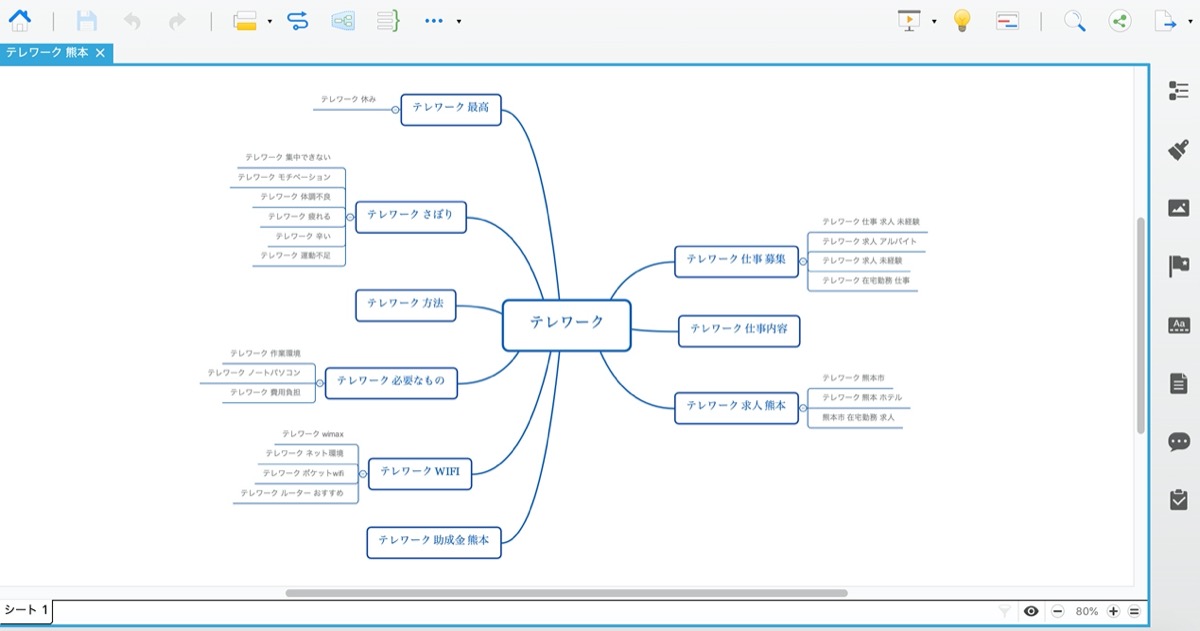
Task: Collapse the テレワーク 求人熊本 branch
Action: click(x=803, y=408)
